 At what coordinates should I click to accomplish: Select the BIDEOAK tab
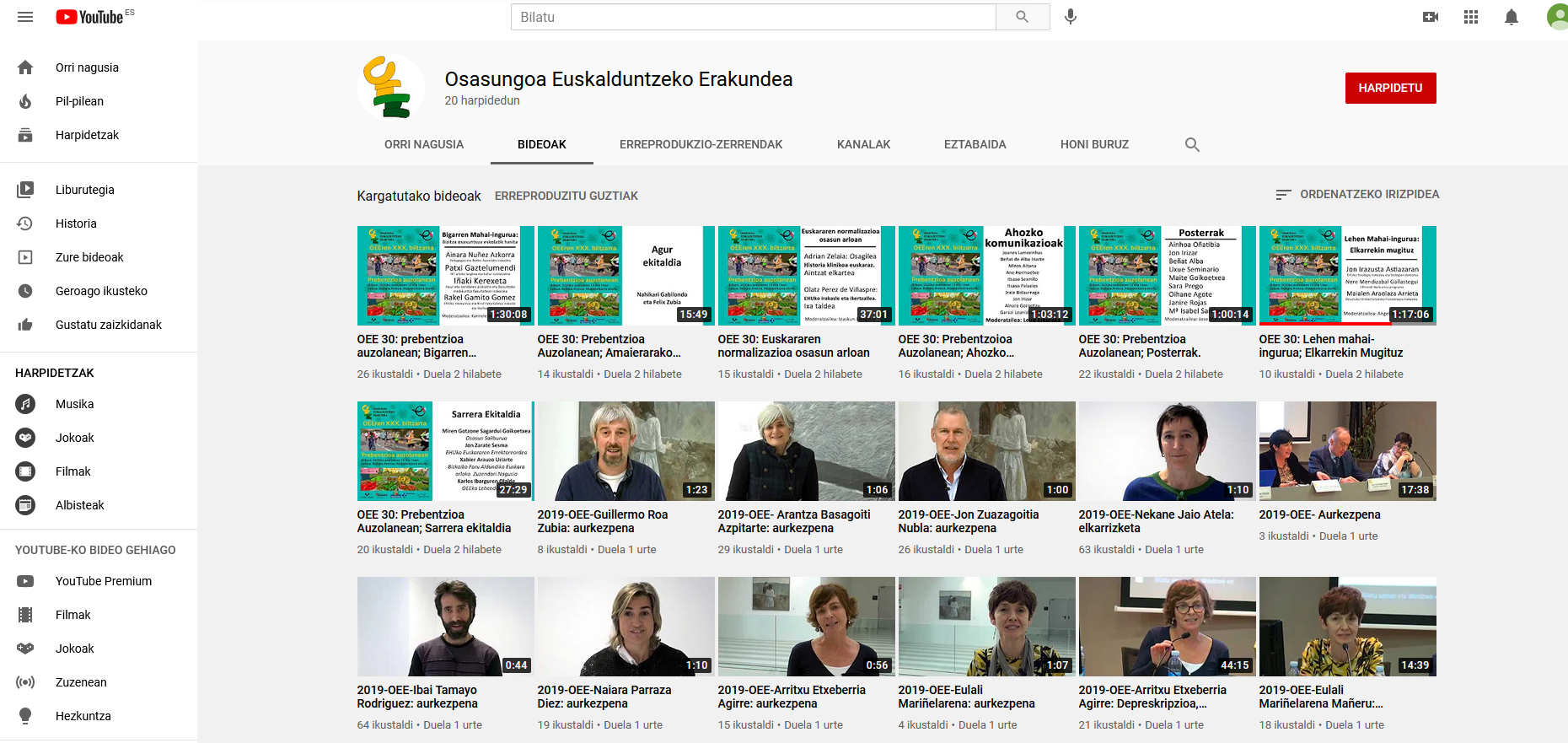pos(542,144)
